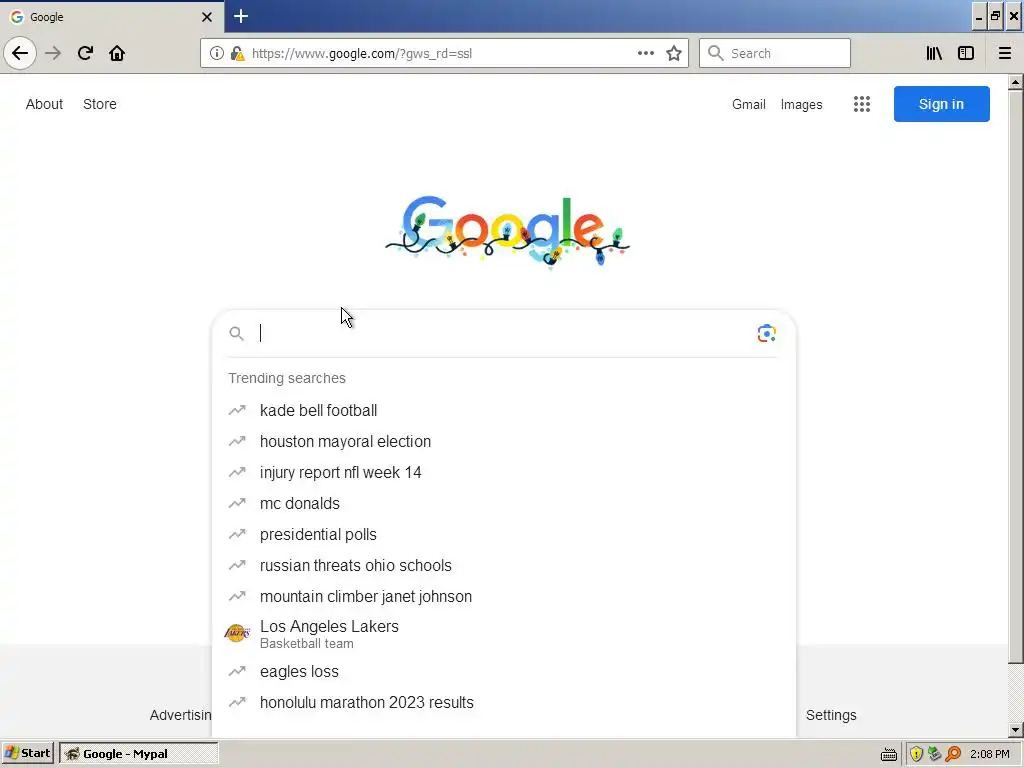Click the network connection tray icon
Image resolution: width=1024 pixels, height=768 pixels.
click(x=935, y=754)
